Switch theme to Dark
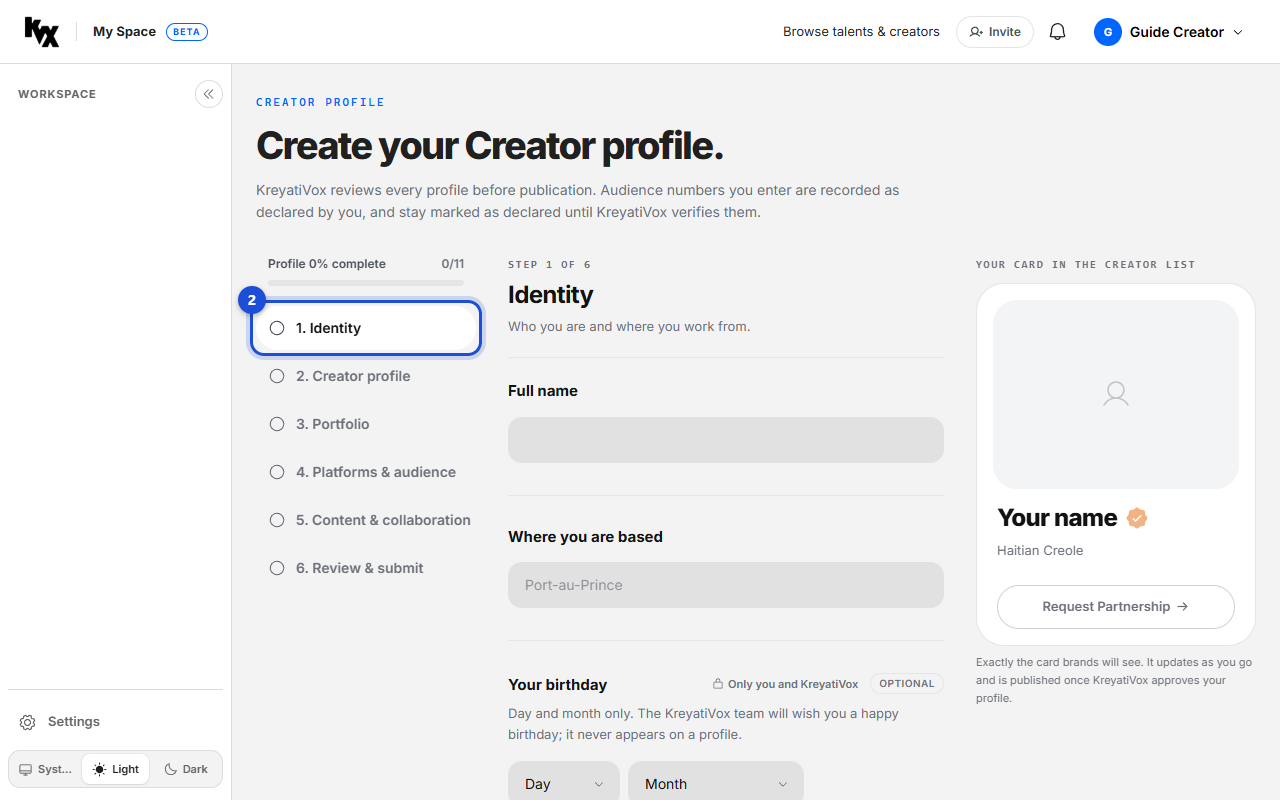Image resolution: width=1280 pixels, height=800 pixels. point(186,769)
